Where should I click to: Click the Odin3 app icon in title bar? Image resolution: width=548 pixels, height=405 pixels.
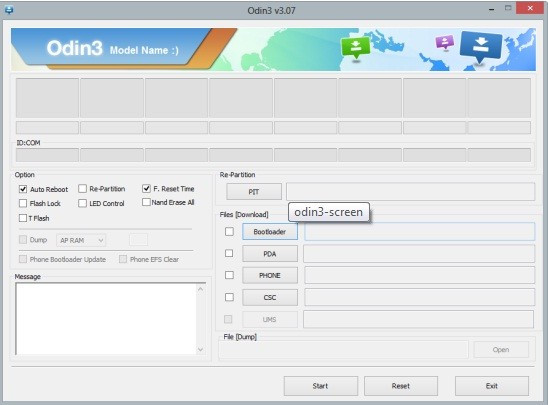tap(9, 10)
